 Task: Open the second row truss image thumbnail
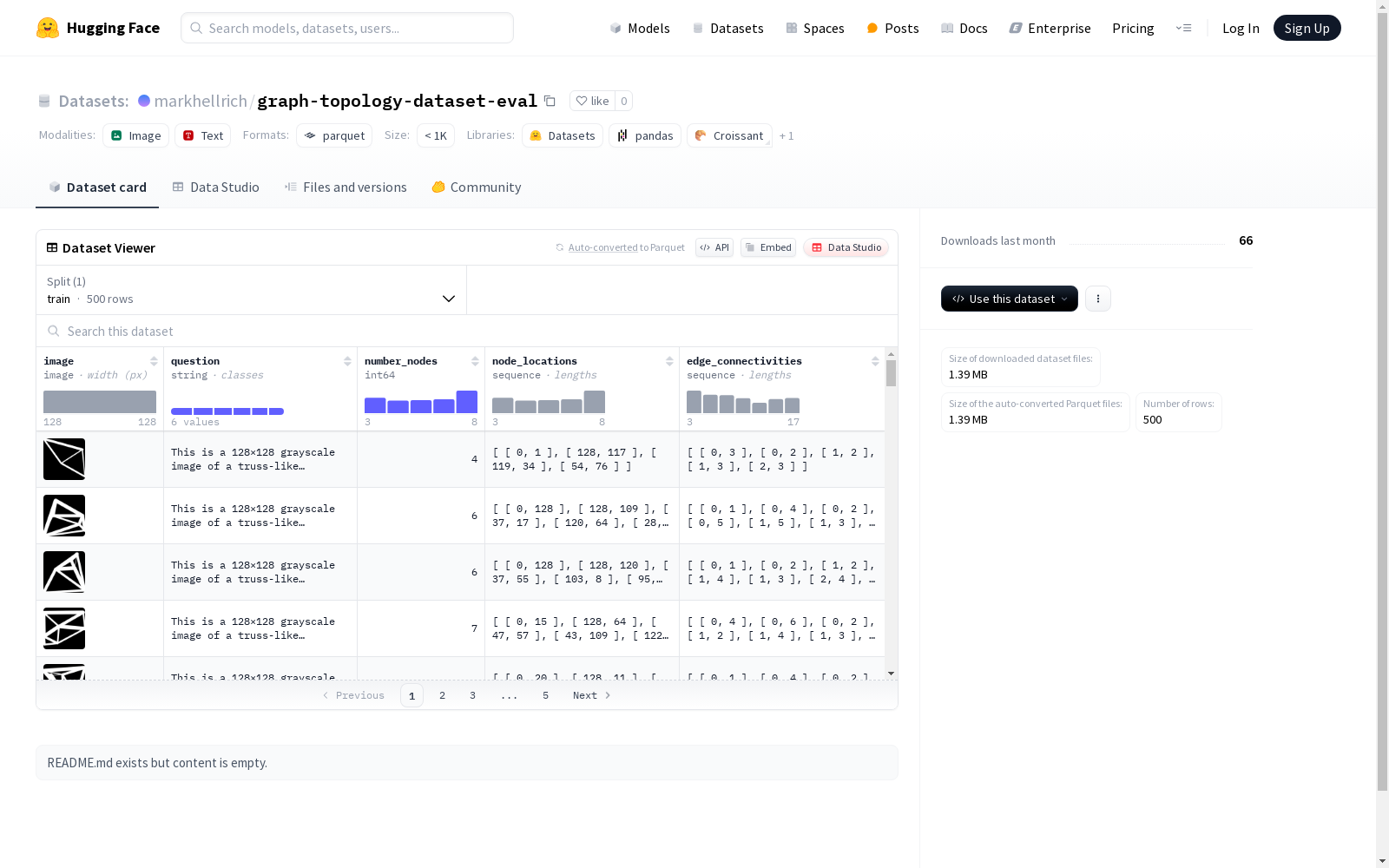tap(64, 516)
